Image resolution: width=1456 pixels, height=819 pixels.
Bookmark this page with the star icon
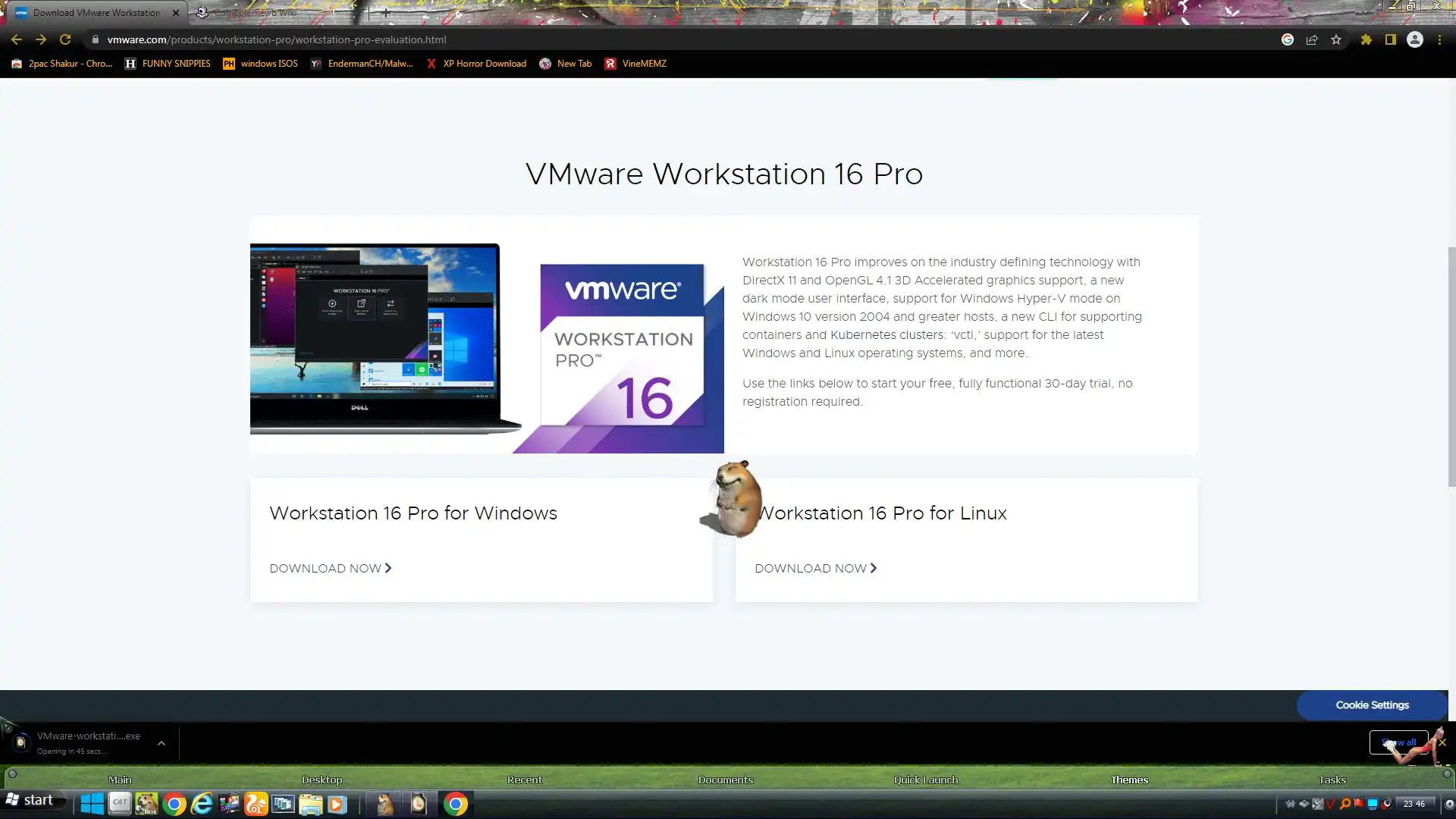coord(1336,39)
